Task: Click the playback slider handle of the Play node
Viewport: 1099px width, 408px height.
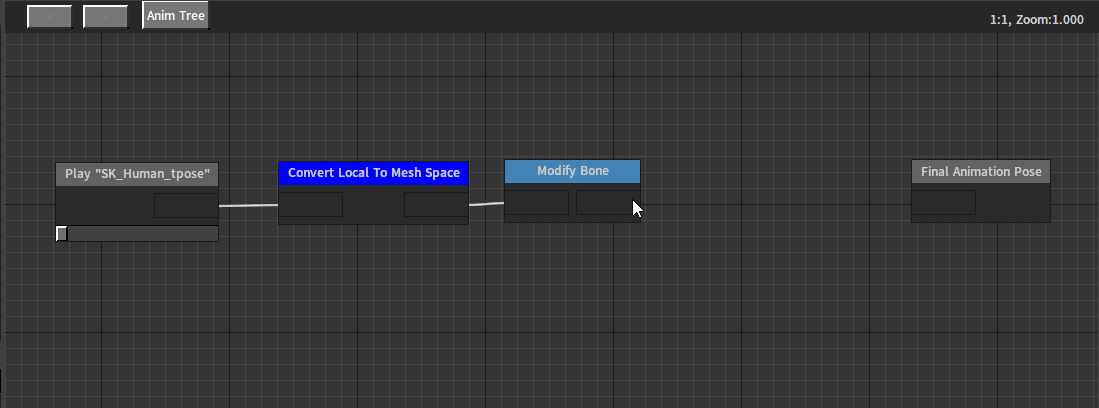Action: pyautogui.click(x=62, y=233)
